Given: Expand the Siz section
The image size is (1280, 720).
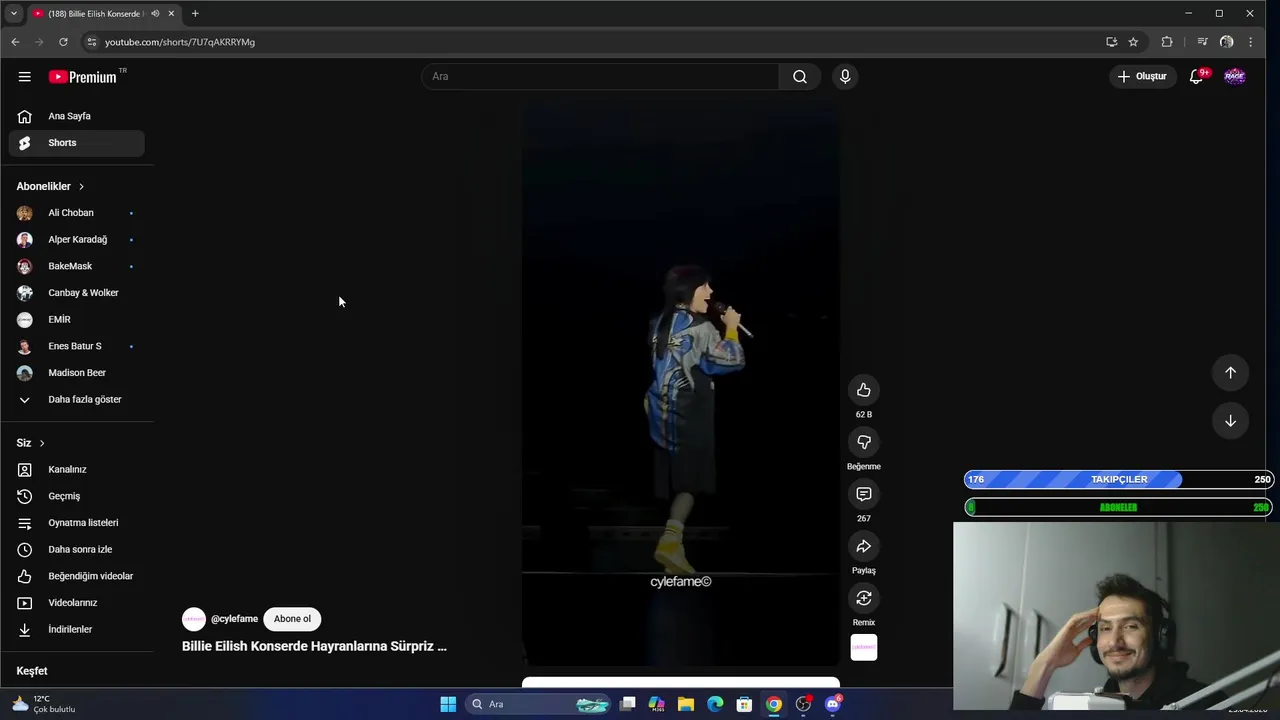Looking at the screenshot, I should tap(31, 443).
